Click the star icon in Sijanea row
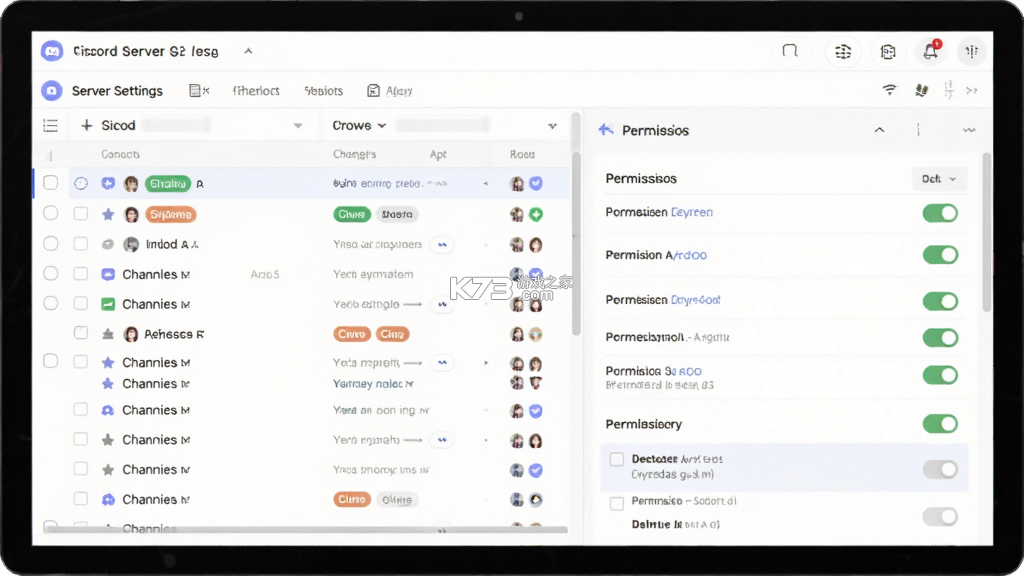Screen dimensions: 1024x576 coord(108,214)
